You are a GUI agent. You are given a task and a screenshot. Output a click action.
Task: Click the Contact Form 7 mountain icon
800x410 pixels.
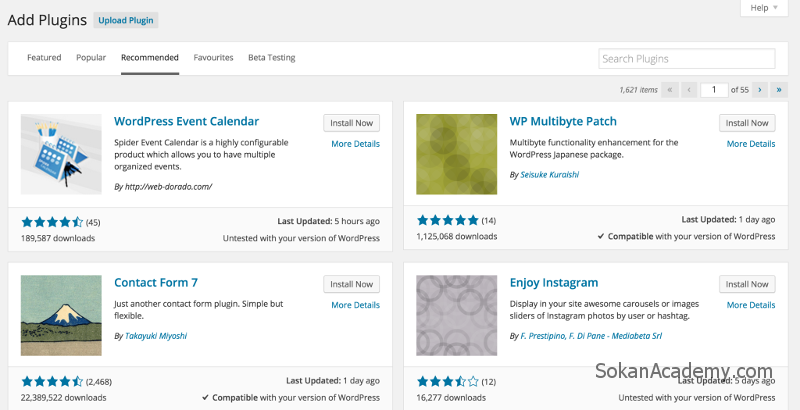click(61, 315)
